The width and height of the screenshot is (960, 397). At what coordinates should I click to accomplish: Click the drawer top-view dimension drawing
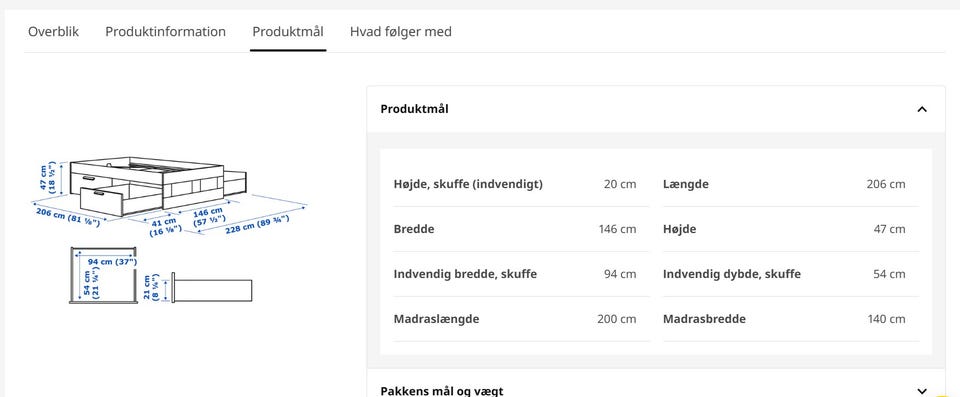tap(103, 276)
